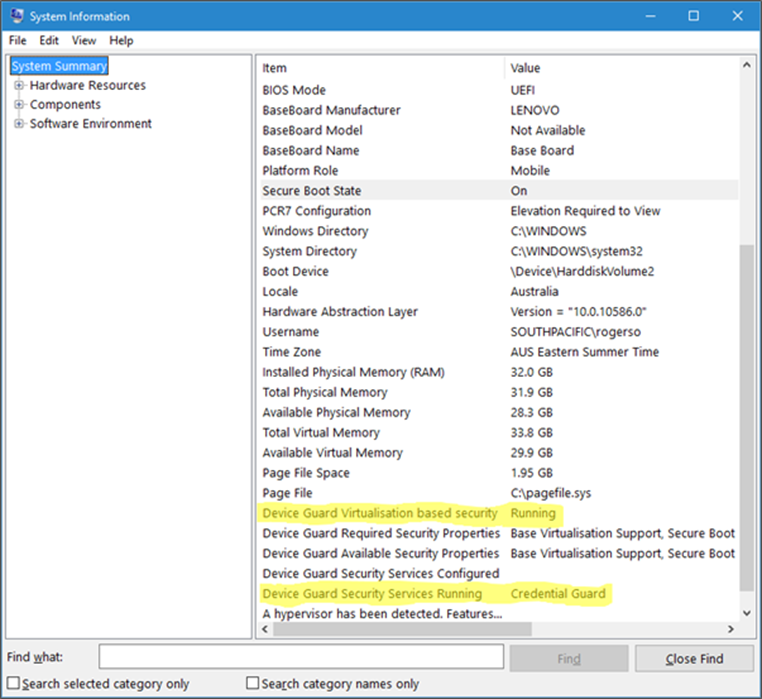The height and width of the screenshot is (699, 762).
Task: Click the Item column header
Action: click(382, 68)
